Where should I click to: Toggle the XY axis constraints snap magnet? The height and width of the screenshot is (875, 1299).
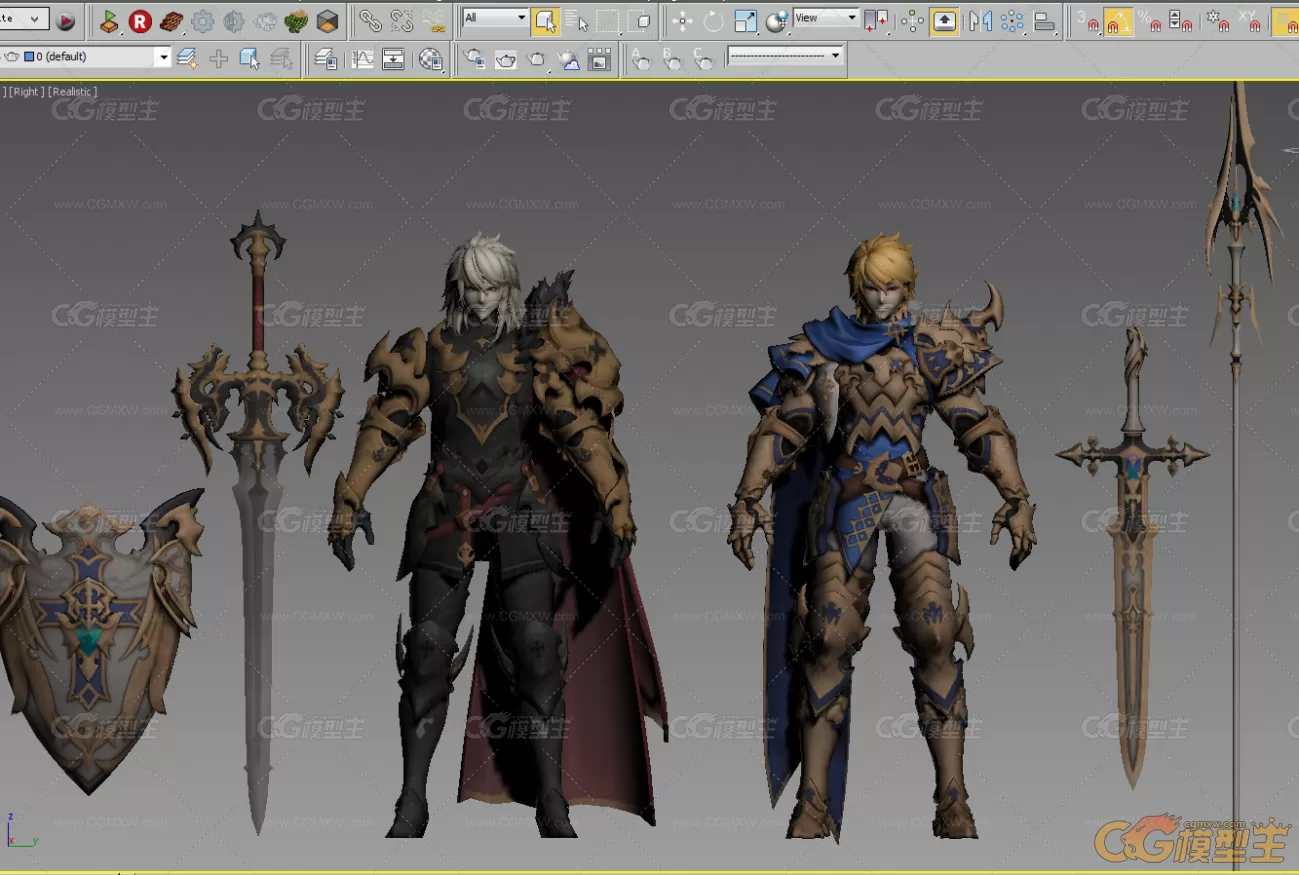(1249, 21)
